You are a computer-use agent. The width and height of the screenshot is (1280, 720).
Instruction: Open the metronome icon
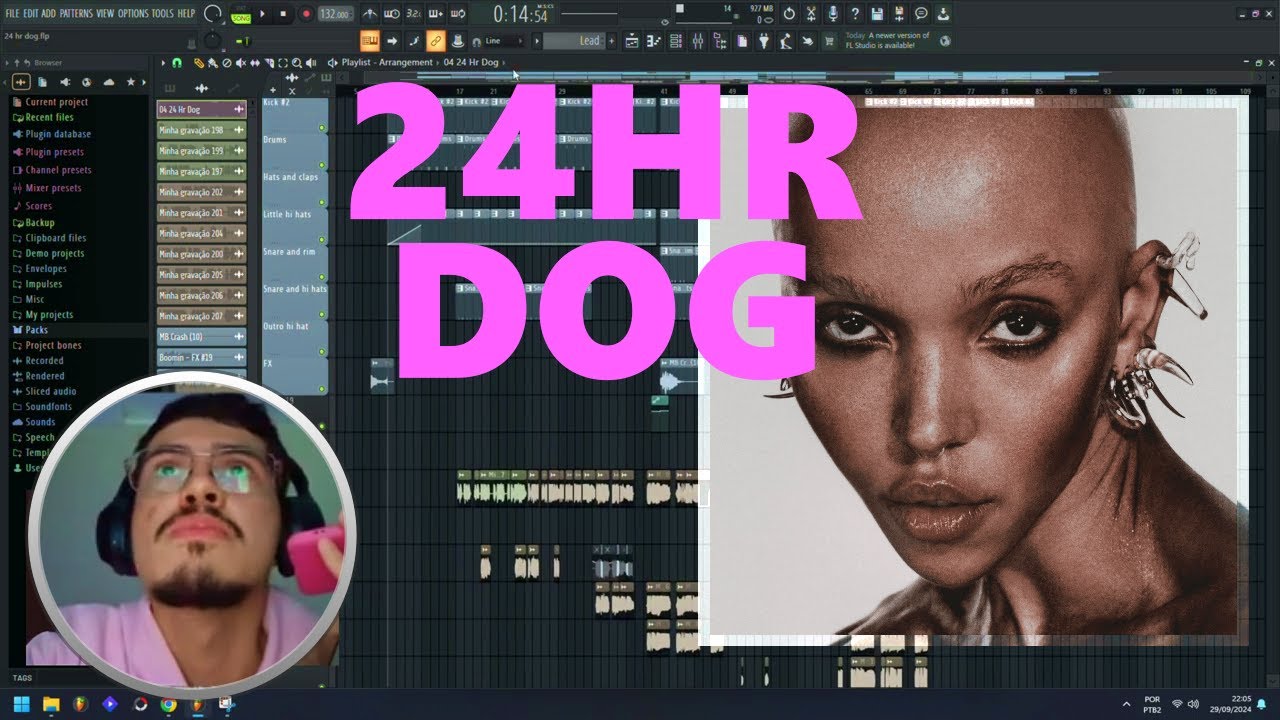(x=370, y=14)
